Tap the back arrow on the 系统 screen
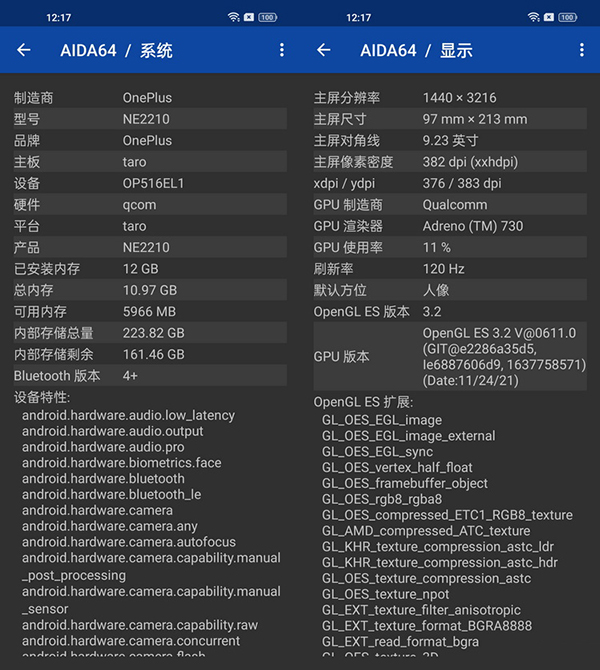Image resolution: width=600 pixels, height=670 pixels. [24, 50]
